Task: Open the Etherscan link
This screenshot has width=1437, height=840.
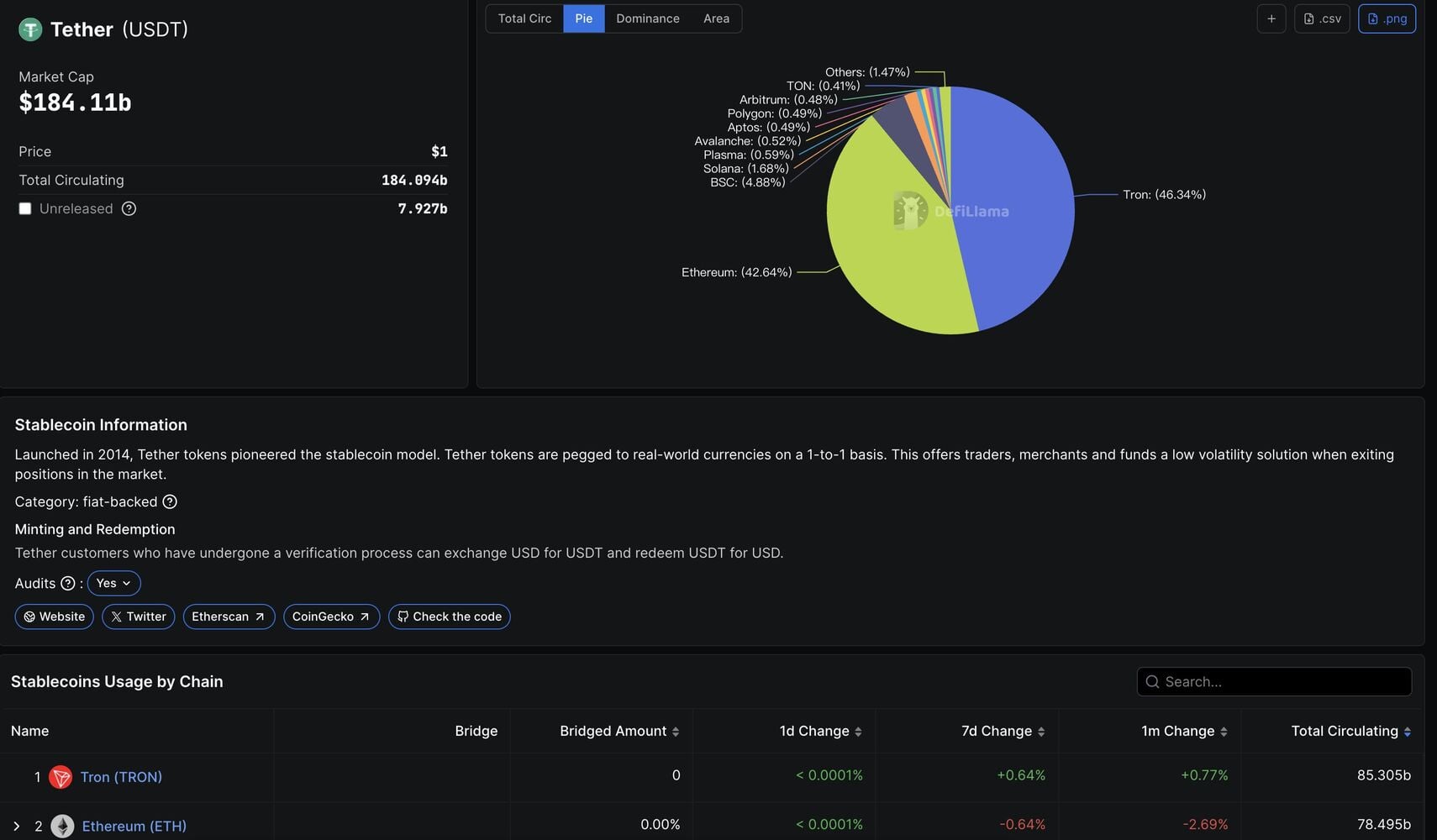Action: coord(229,617)
